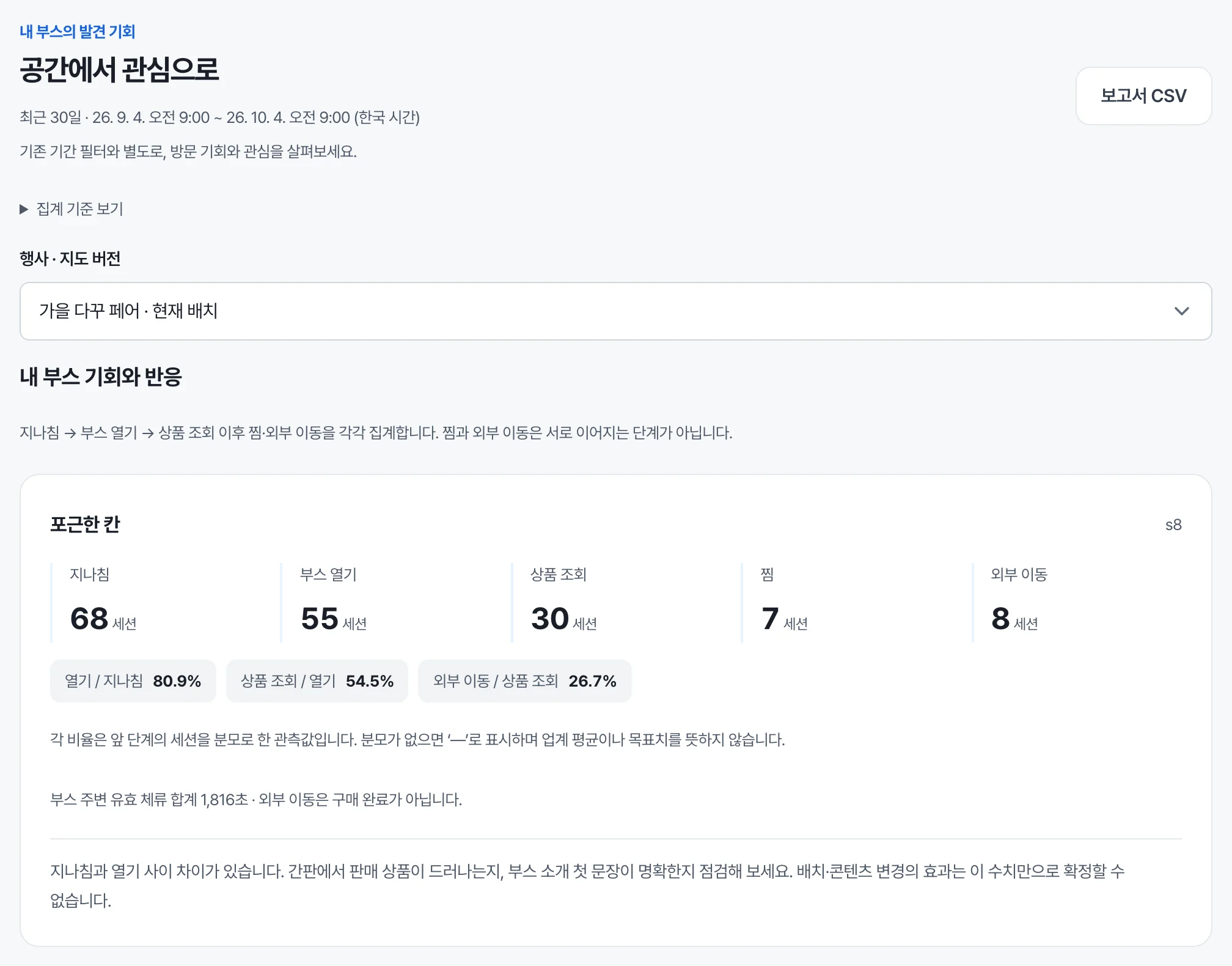Click the 포근한 칸 booth name
Viewport: 1232px width, 966px height.
tap(85, 525)
